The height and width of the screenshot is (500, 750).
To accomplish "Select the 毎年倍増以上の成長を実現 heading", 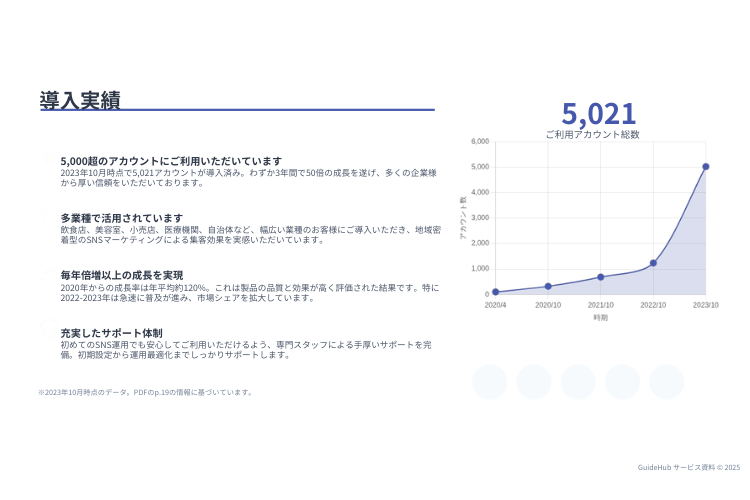I will pyautogui.click(x=122, y=275).
